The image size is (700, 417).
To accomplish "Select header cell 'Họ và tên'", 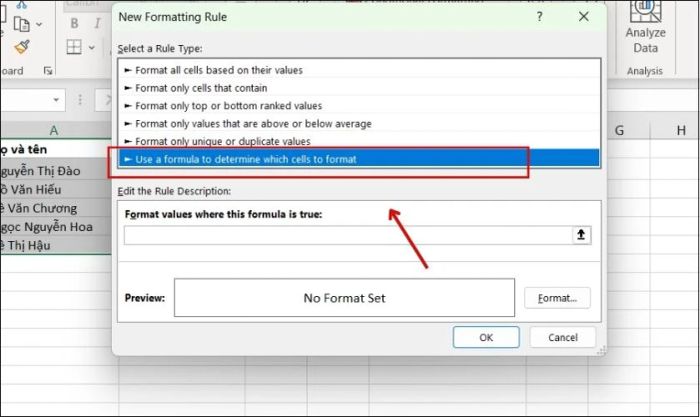I will click(x=55, y=149).
